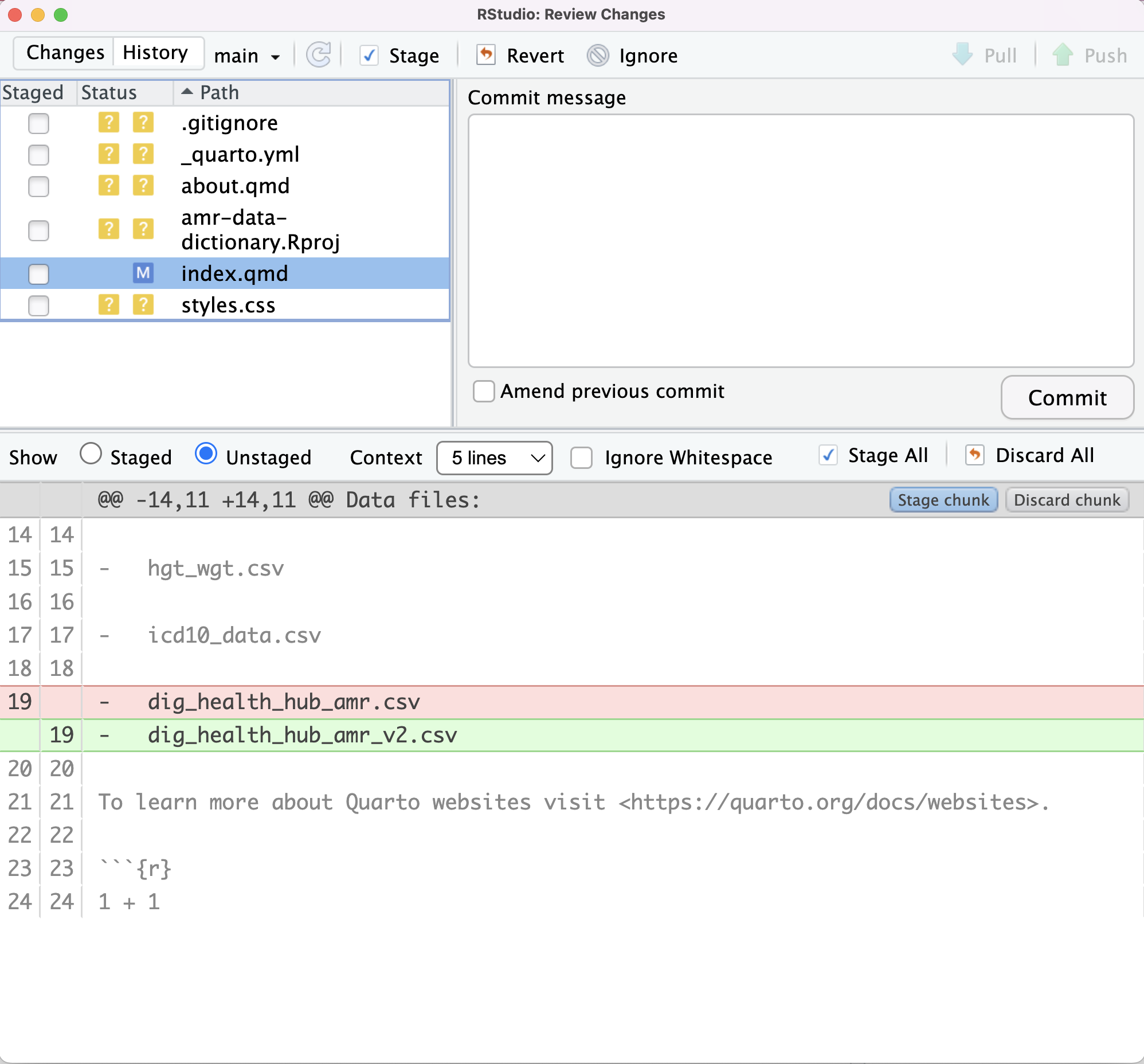
Task: Click the Revert label in toolbar
Action: click(535, 56)
